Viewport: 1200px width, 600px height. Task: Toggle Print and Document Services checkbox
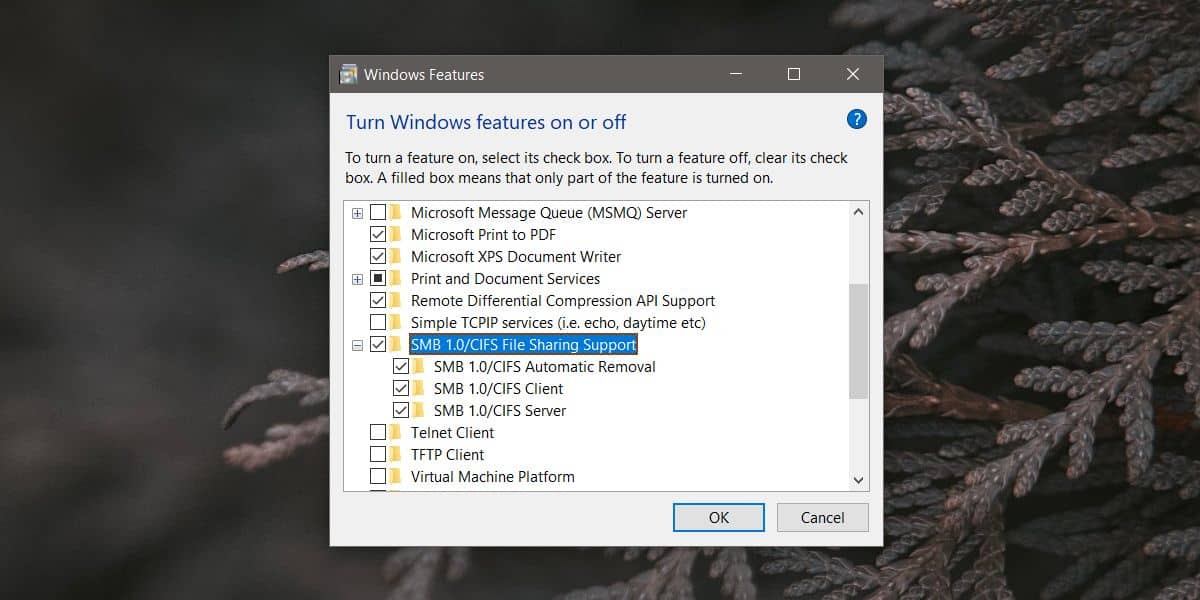click(378, 278)
